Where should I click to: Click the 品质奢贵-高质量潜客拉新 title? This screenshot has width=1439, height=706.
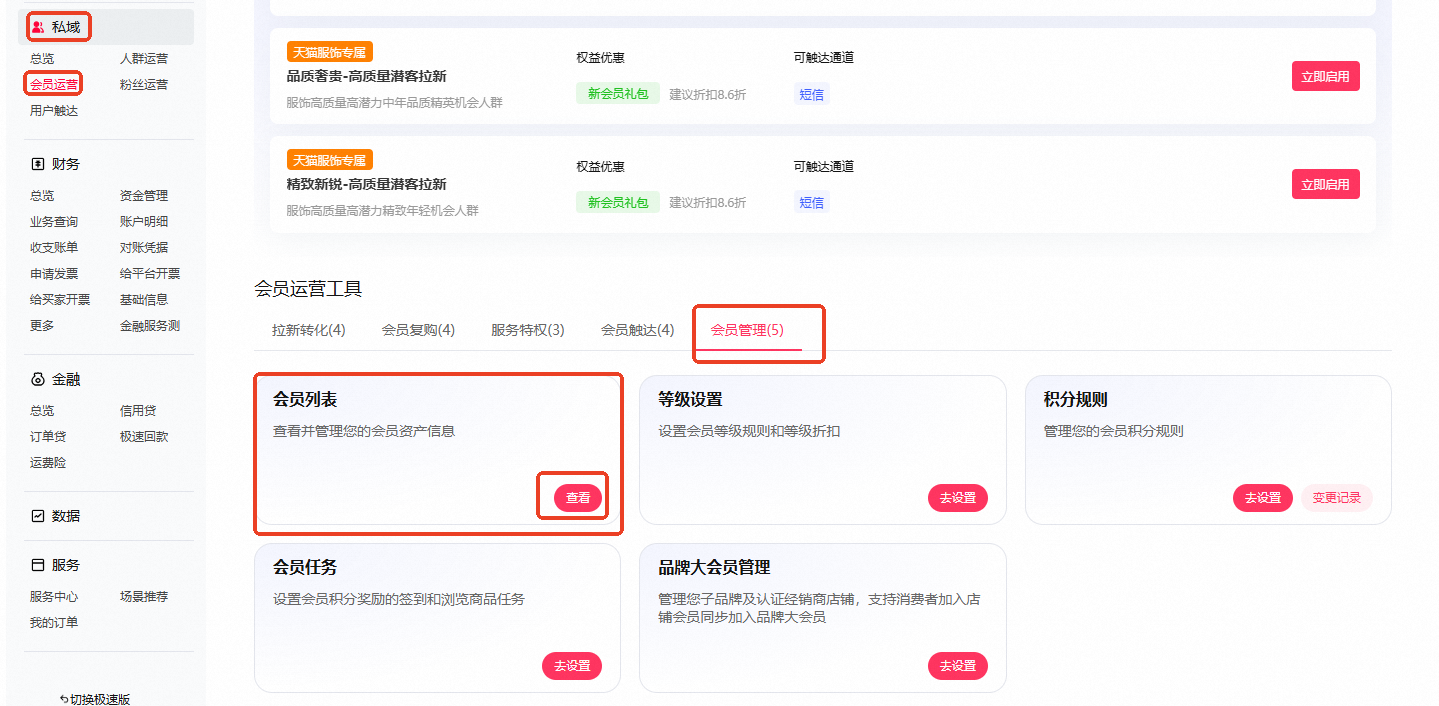coord(366,76)
